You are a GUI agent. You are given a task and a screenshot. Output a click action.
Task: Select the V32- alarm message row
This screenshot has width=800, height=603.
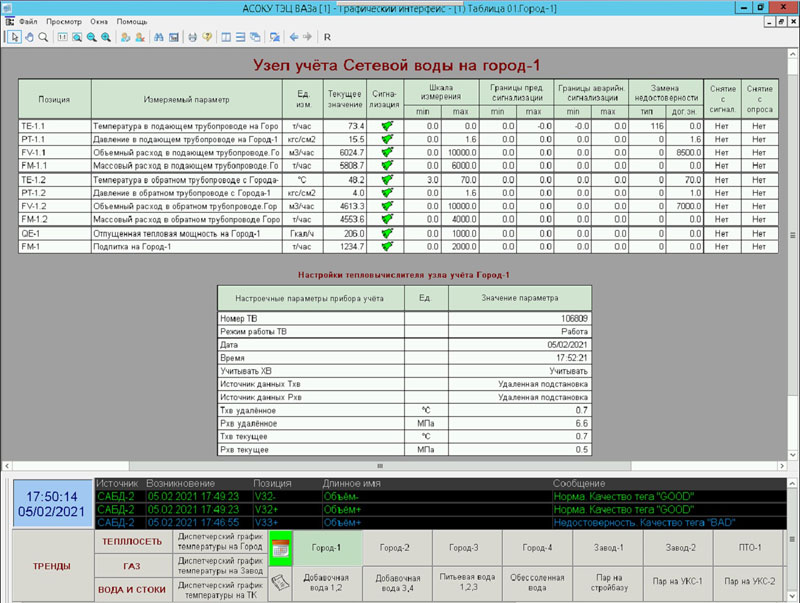click(x=441, y=496)
